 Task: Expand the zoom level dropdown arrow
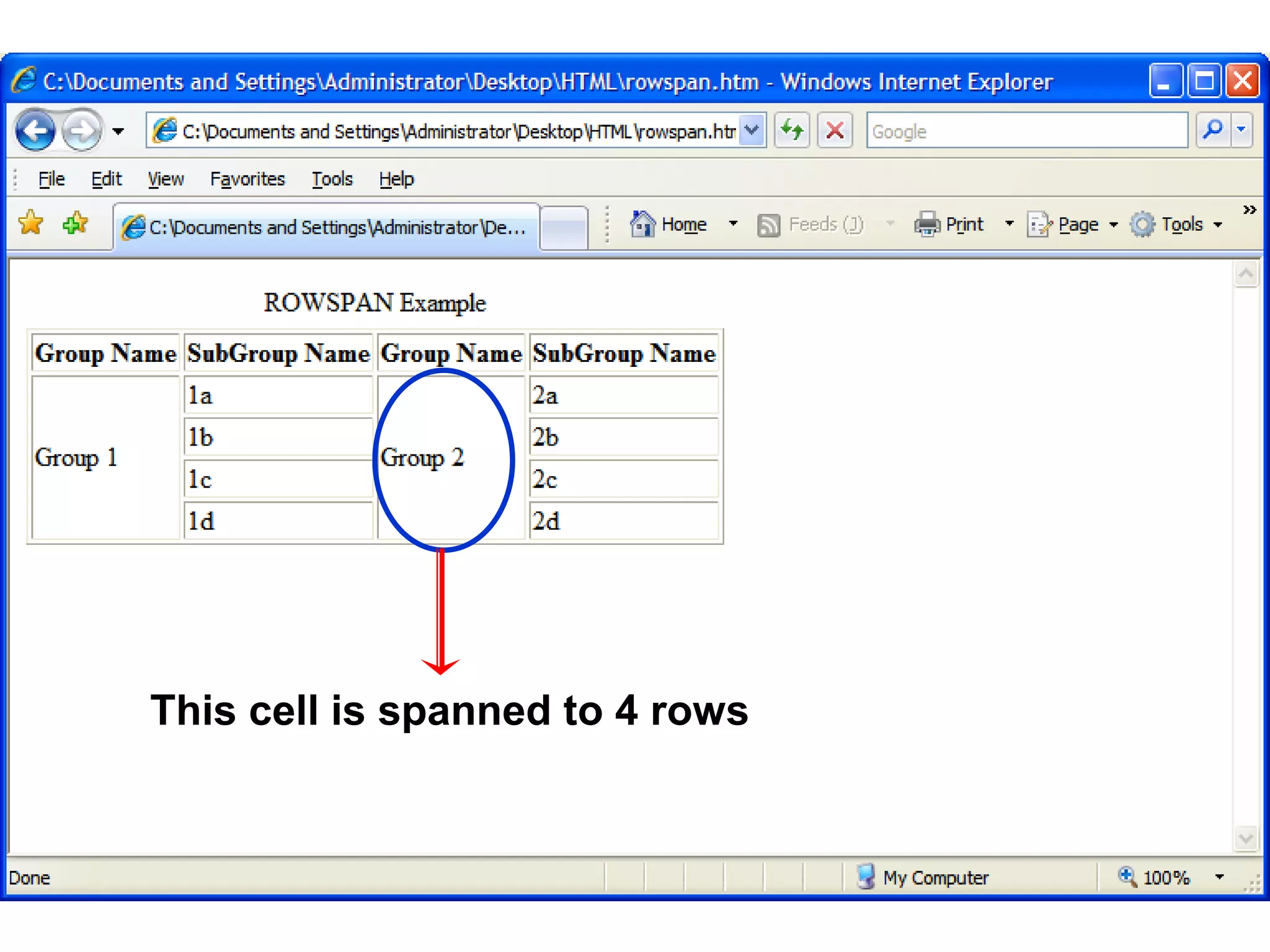click(x=1219, y=877)
